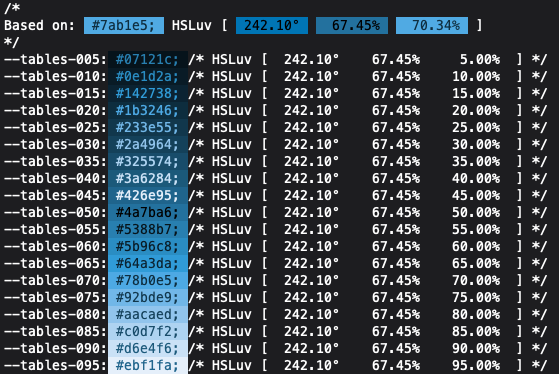Click the 85.00% lightness value
The image size is (559, 374).
(x=476, y=332)
